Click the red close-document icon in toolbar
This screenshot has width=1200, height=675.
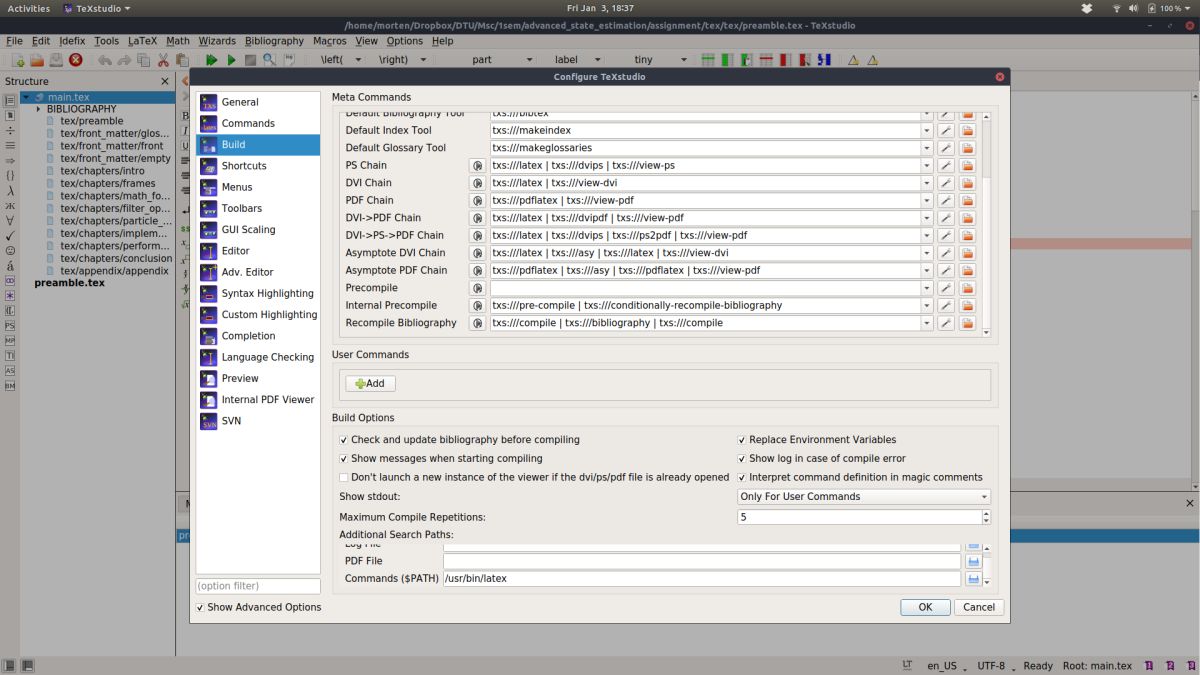click(76, 60)
